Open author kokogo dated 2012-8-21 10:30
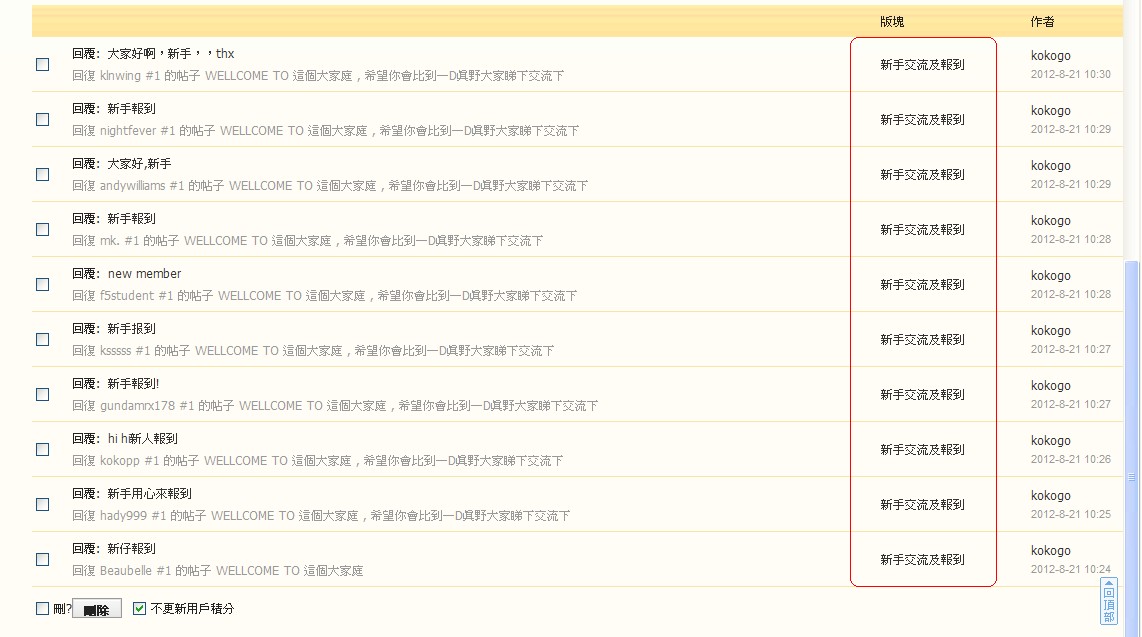 1050,55
